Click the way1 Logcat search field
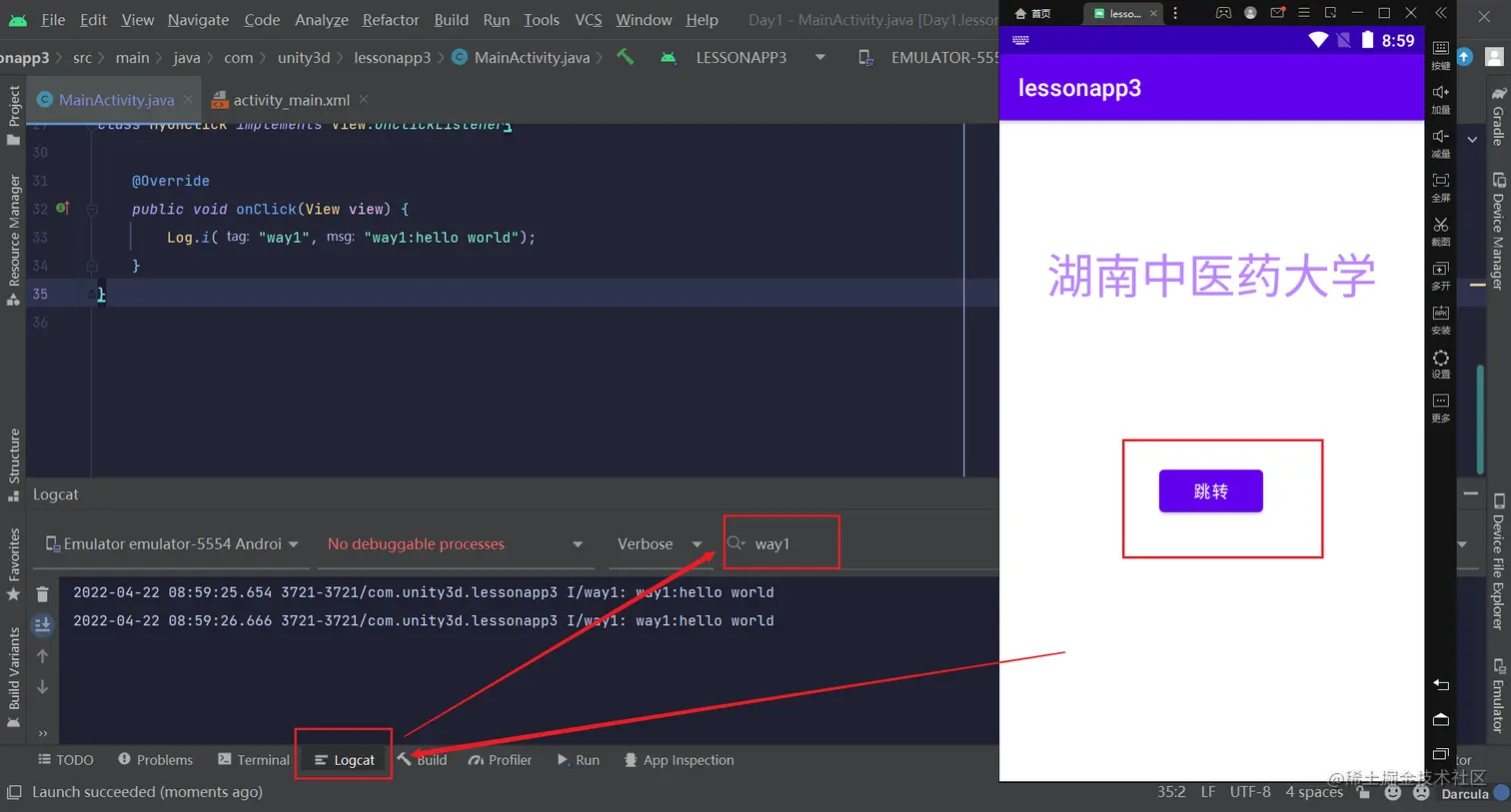 [781, 543]
